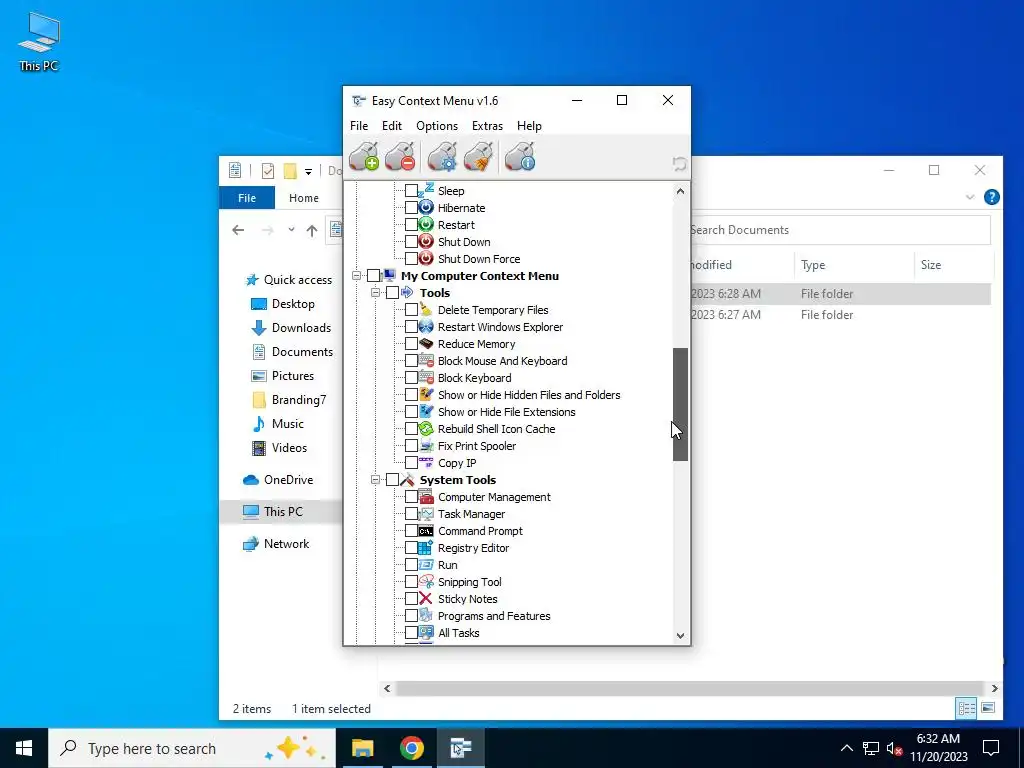Collapse the System Tools tree node

pyautogui.click(x=376, y=479)
